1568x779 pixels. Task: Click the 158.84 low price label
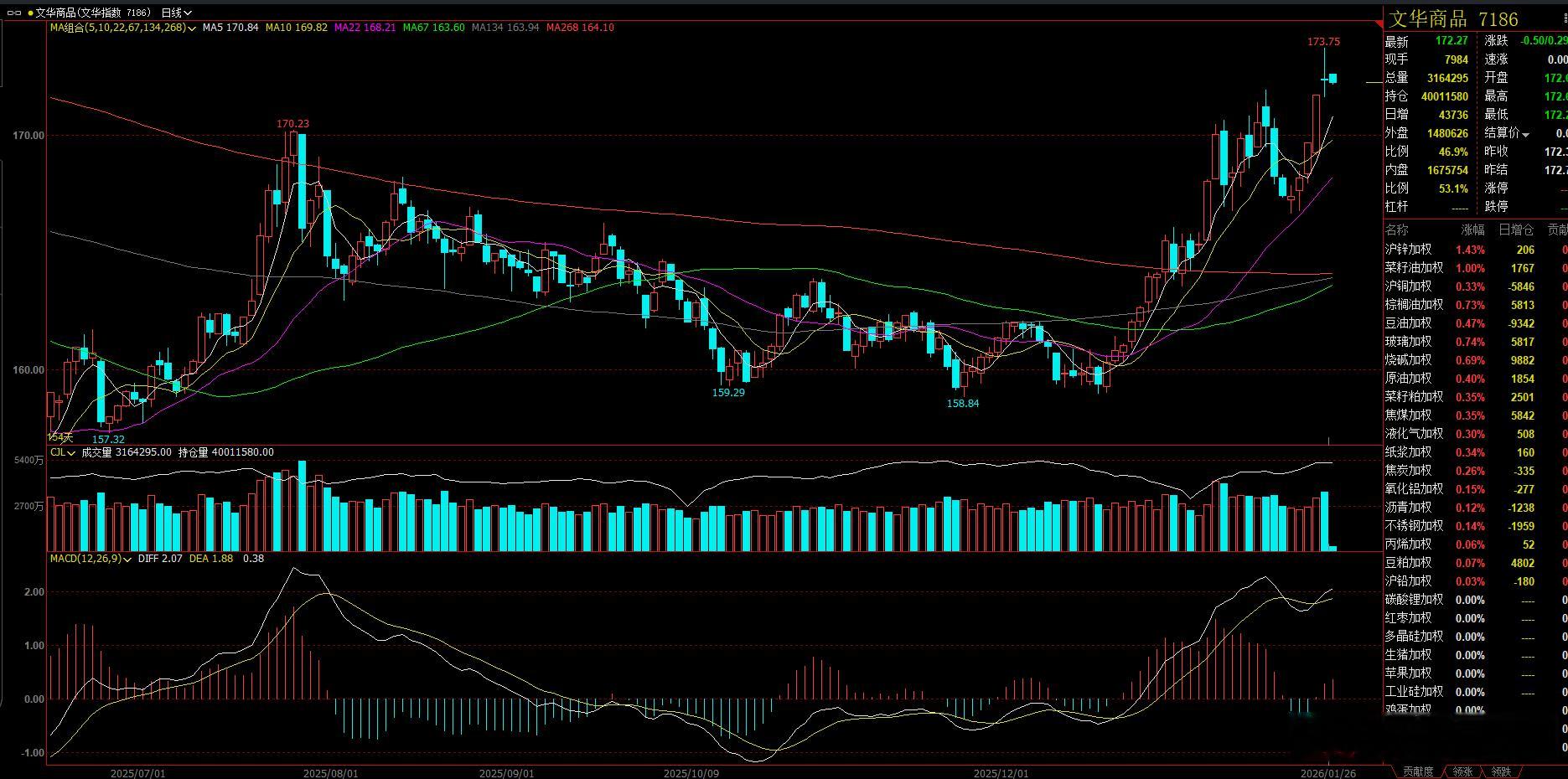(963, 403)
